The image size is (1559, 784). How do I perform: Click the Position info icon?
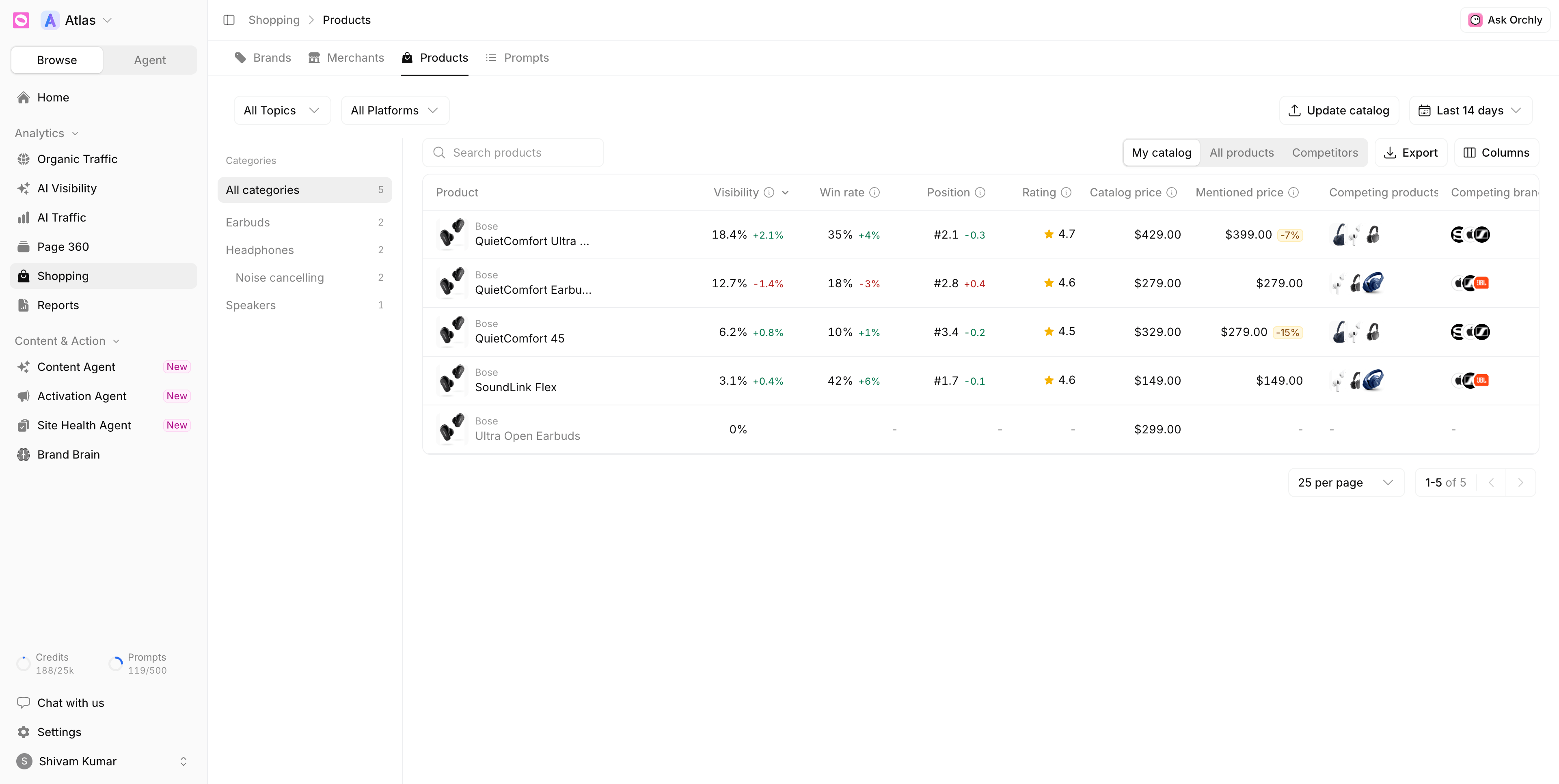pyautogui.click(x=980, y=192)
